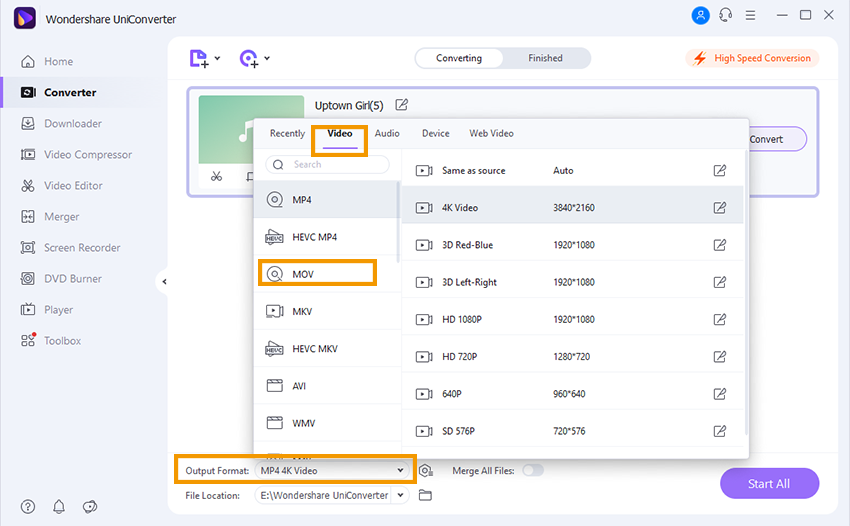Open the hamburger main menu
The height and width of the screenshot is (526, 850).
[750, 15]
